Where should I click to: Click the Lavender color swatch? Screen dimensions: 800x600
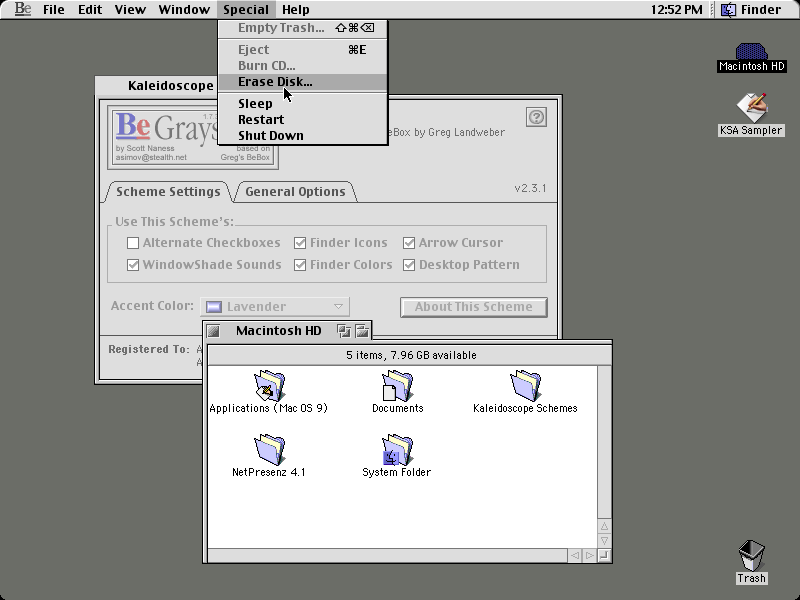click(x=214, y=307)
